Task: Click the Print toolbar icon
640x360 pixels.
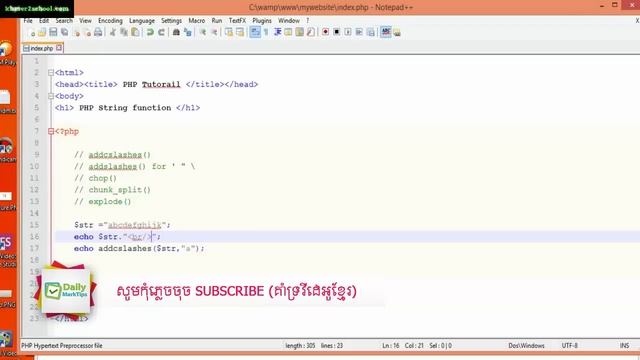Action: point(98,32)
